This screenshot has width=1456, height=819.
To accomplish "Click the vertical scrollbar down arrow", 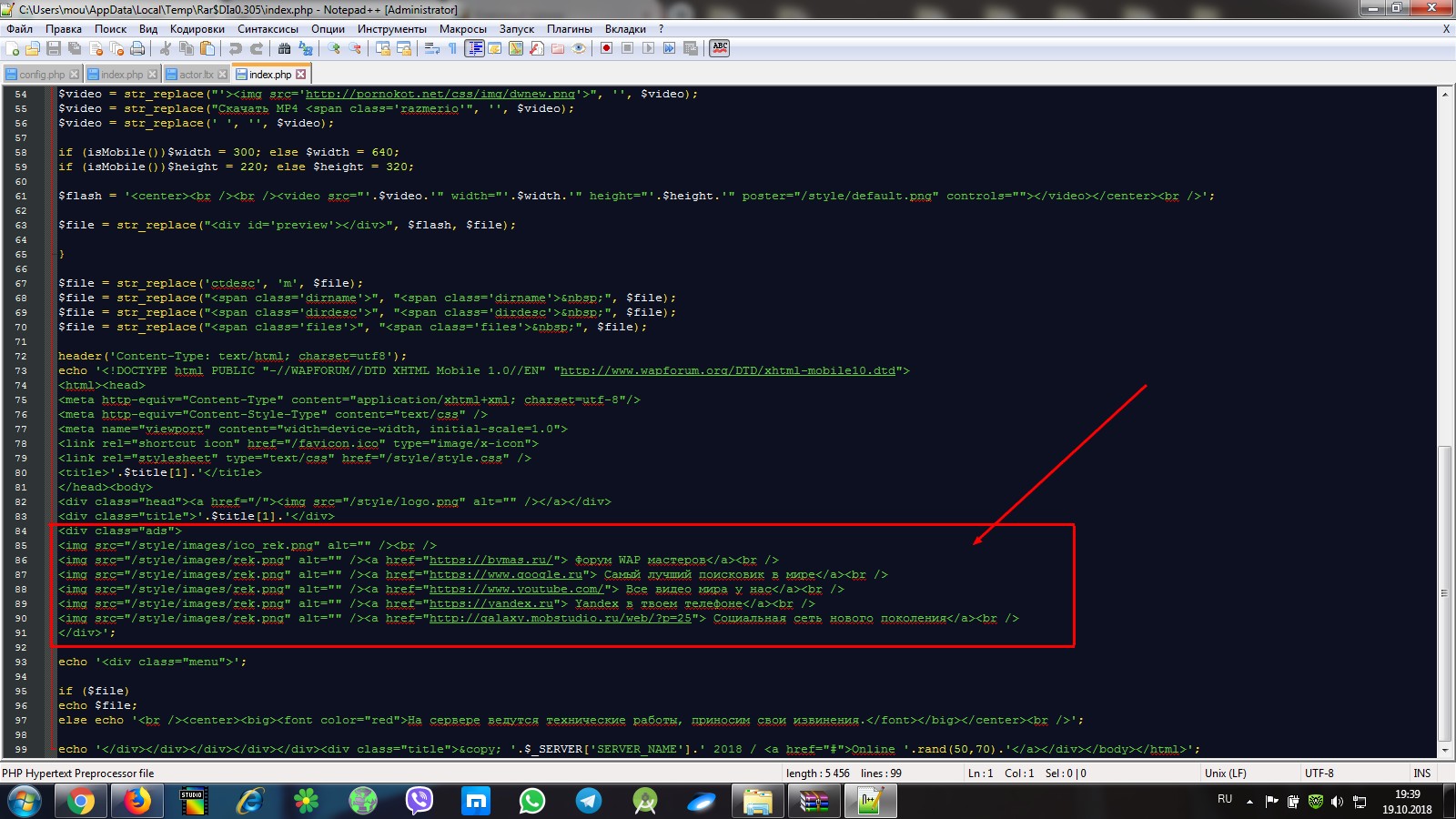I will click(x=1445, y=752).
